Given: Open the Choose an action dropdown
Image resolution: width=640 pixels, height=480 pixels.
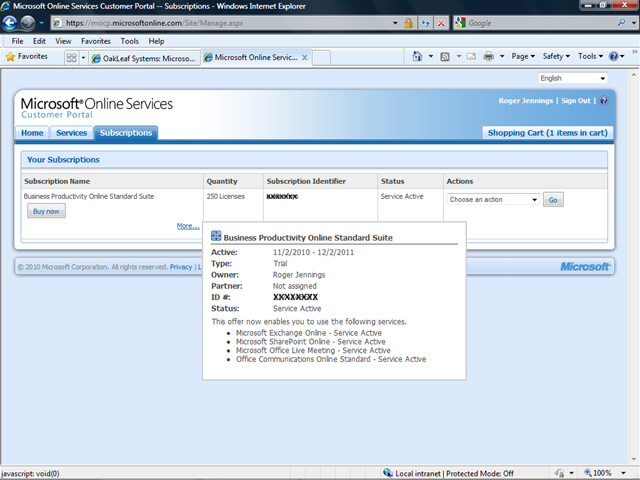Looking at the screenshot, I should click(x=493, y=200).
